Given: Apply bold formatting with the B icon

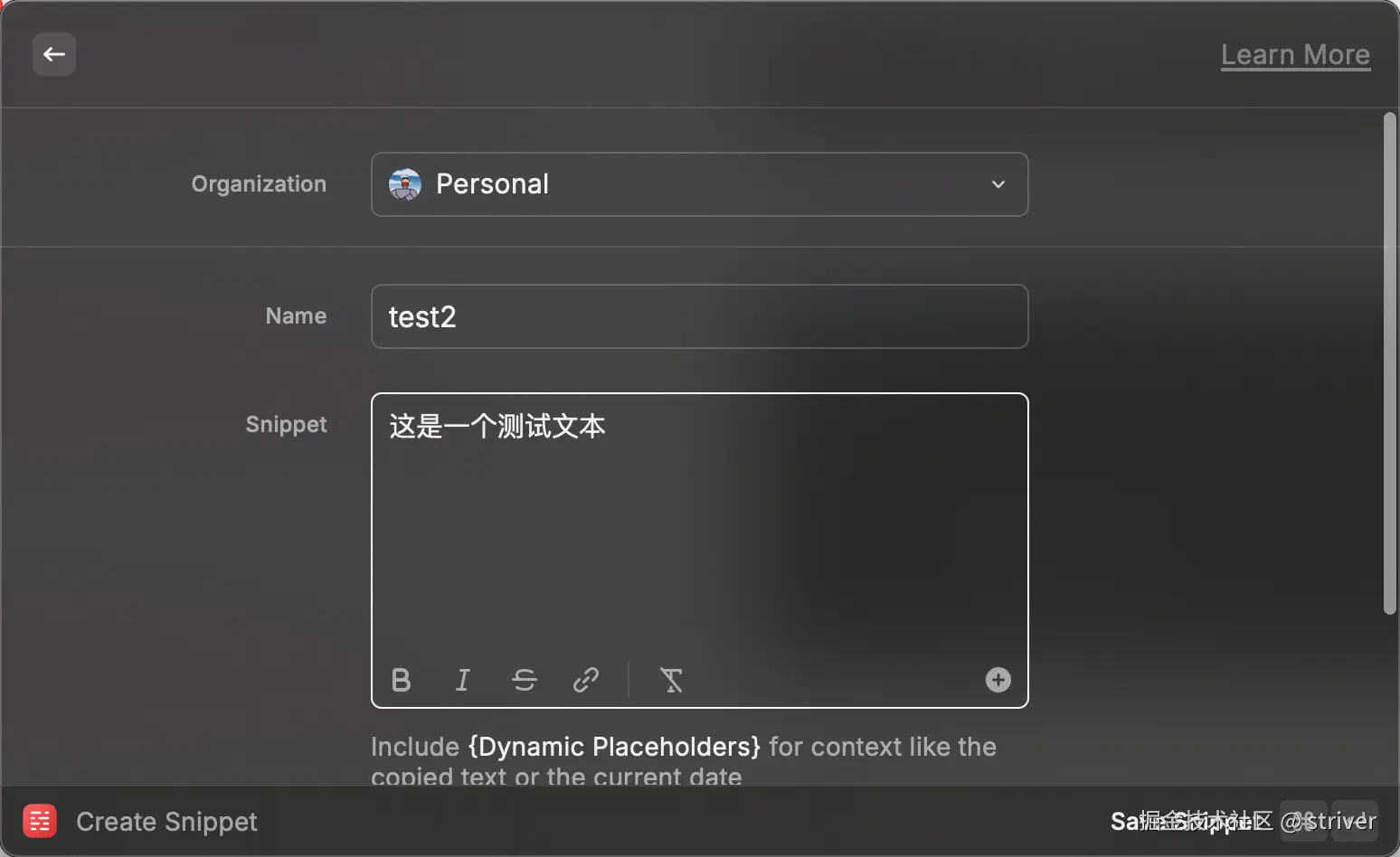Looking at the screenshot, I should 401,680.
